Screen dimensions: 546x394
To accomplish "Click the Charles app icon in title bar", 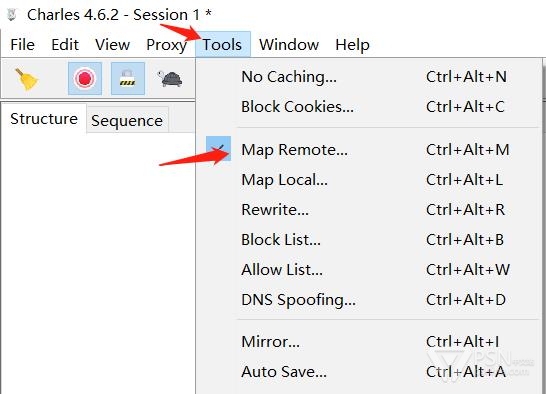I will [x=12, y=15].
